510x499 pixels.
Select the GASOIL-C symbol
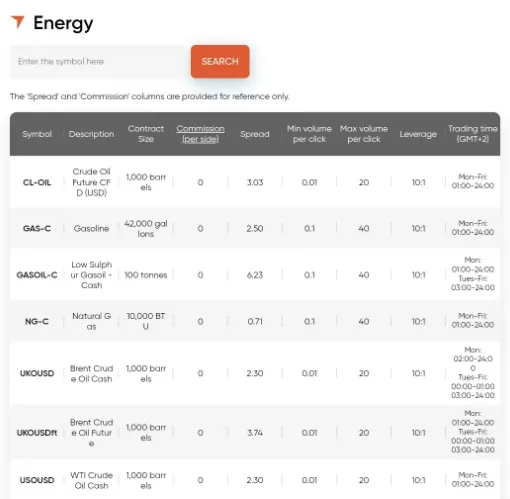[37, 275]
